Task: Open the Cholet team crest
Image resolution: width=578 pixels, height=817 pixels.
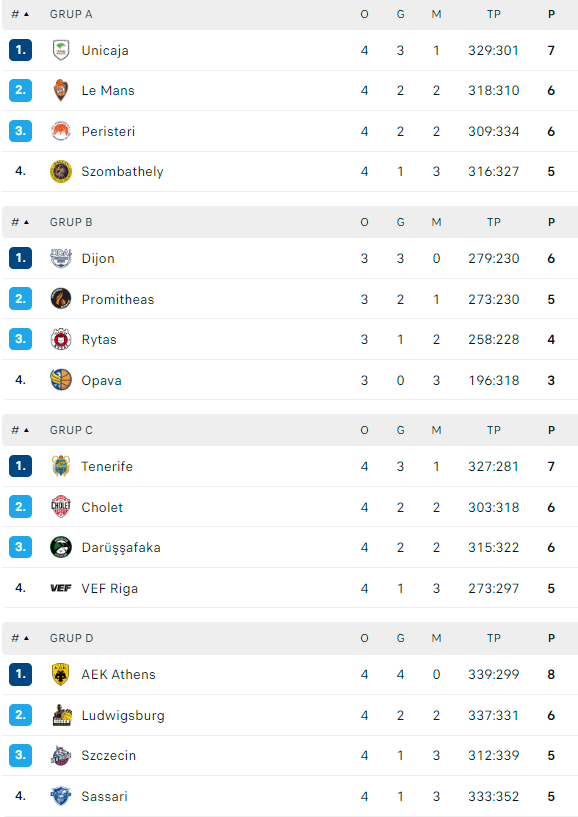Action: coord(61,506)
